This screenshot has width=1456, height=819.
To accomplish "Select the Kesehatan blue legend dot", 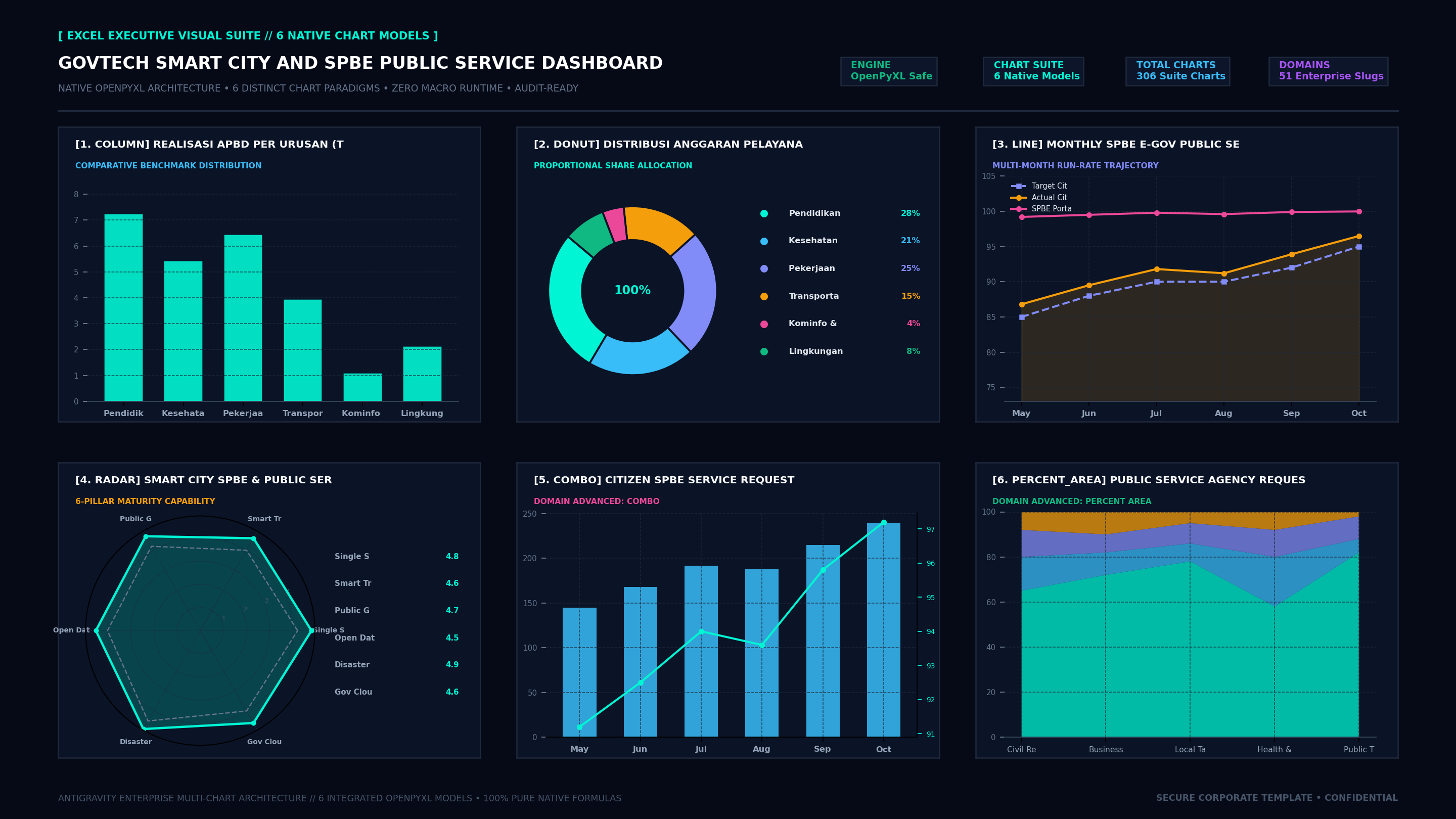I will tap(764, 241).
